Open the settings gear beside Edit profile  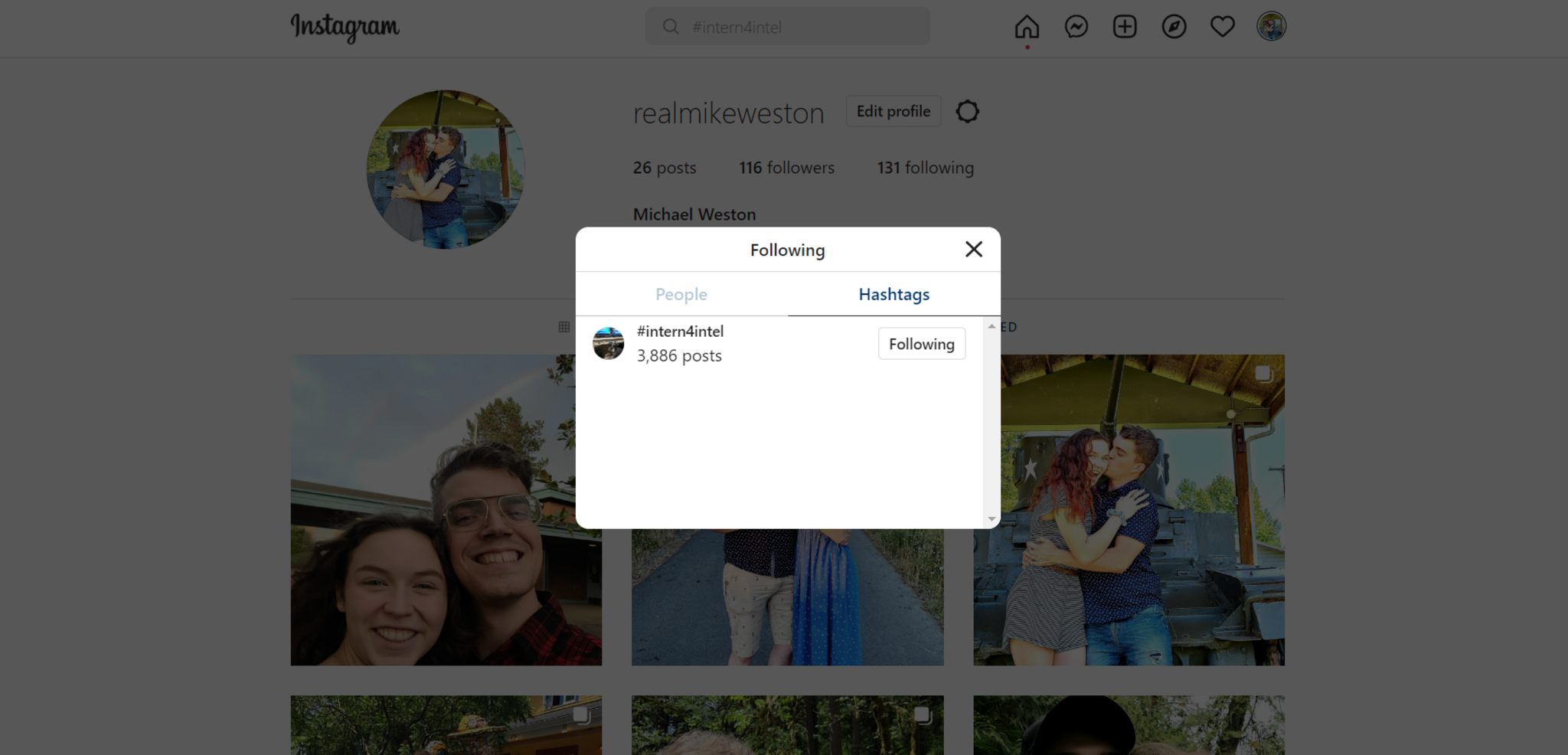coord(967,112)
